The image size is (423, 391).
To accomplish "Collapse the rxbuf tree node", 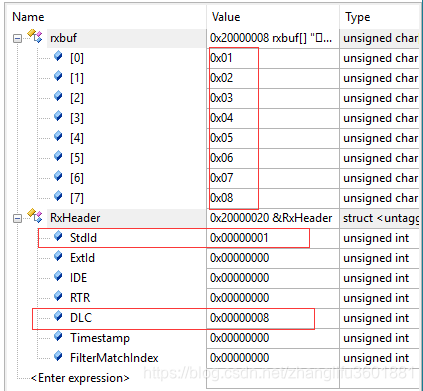I will [17, 39].
